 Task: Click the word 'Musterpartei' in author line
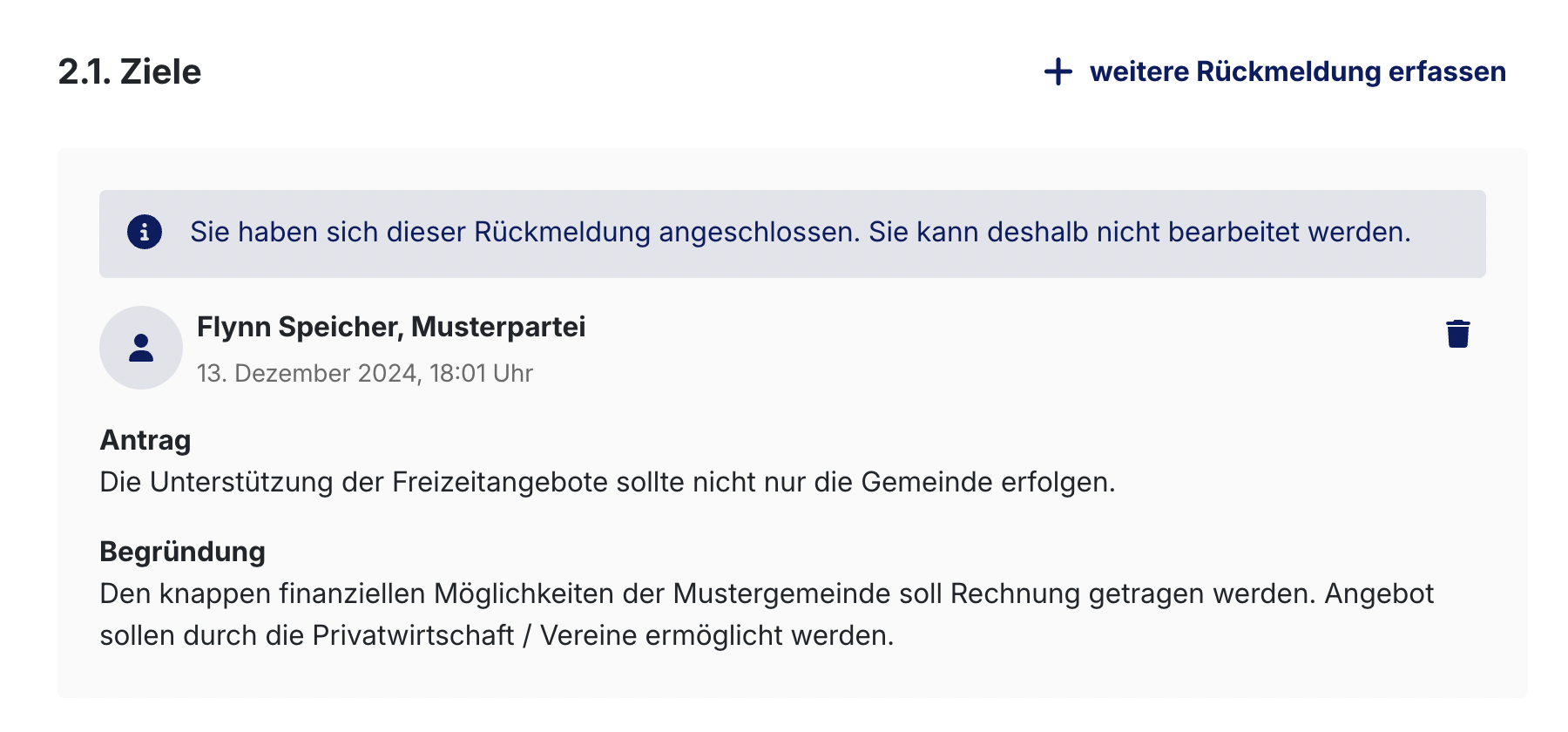click(498, 327)
